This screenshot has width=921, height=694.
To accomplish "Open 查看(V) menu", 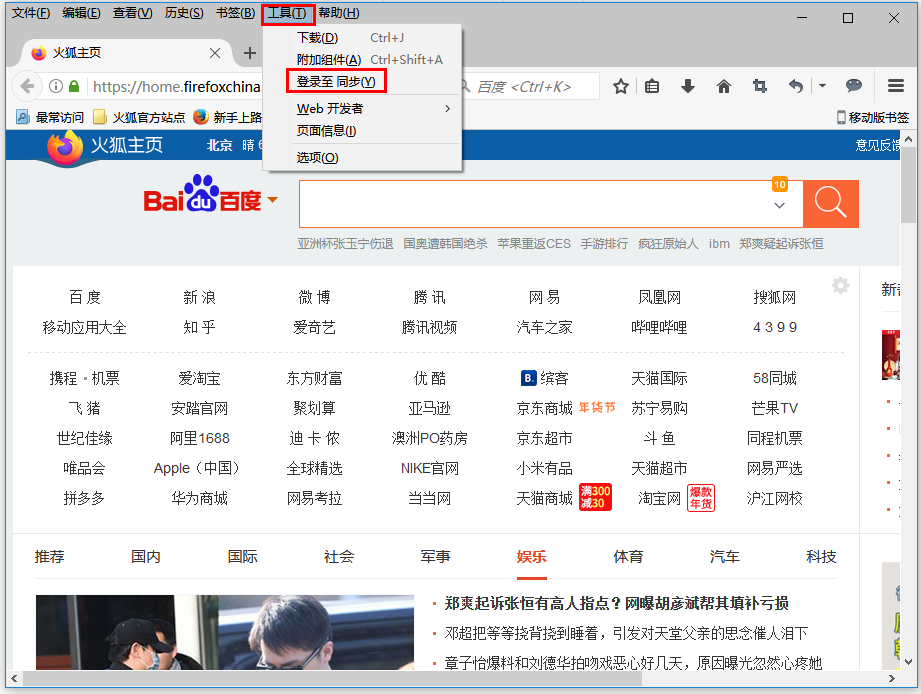I will [x=133, y=13].
